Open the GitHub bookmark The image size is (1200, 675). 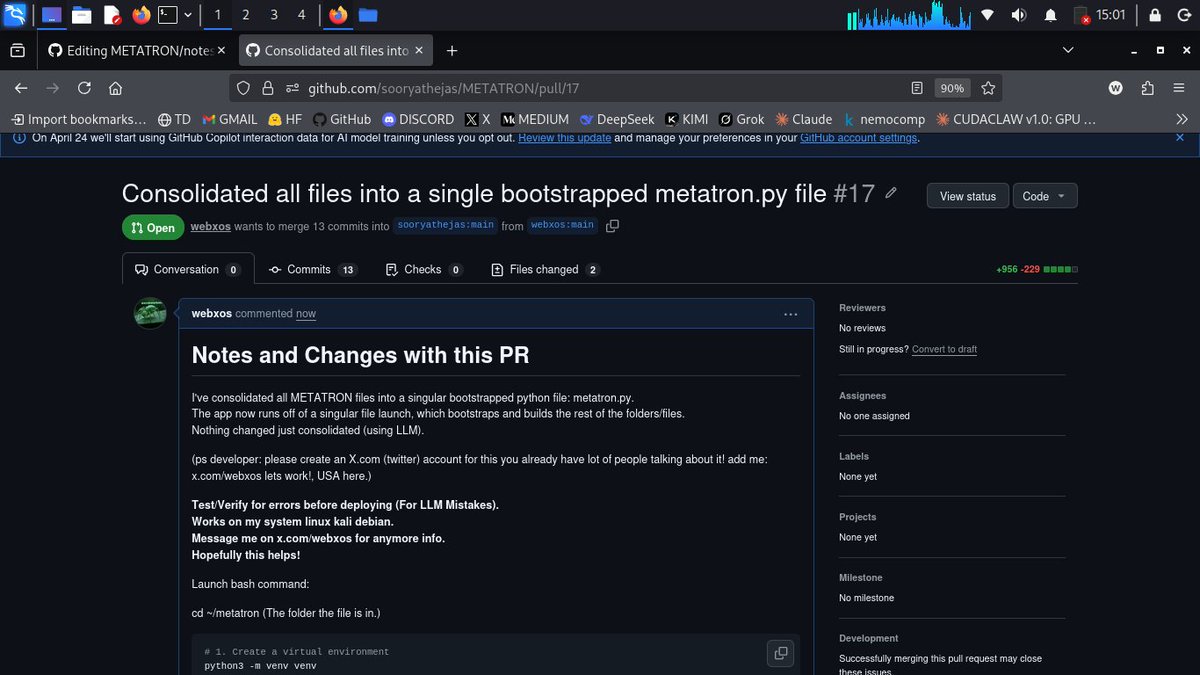[x=342, y=119]
